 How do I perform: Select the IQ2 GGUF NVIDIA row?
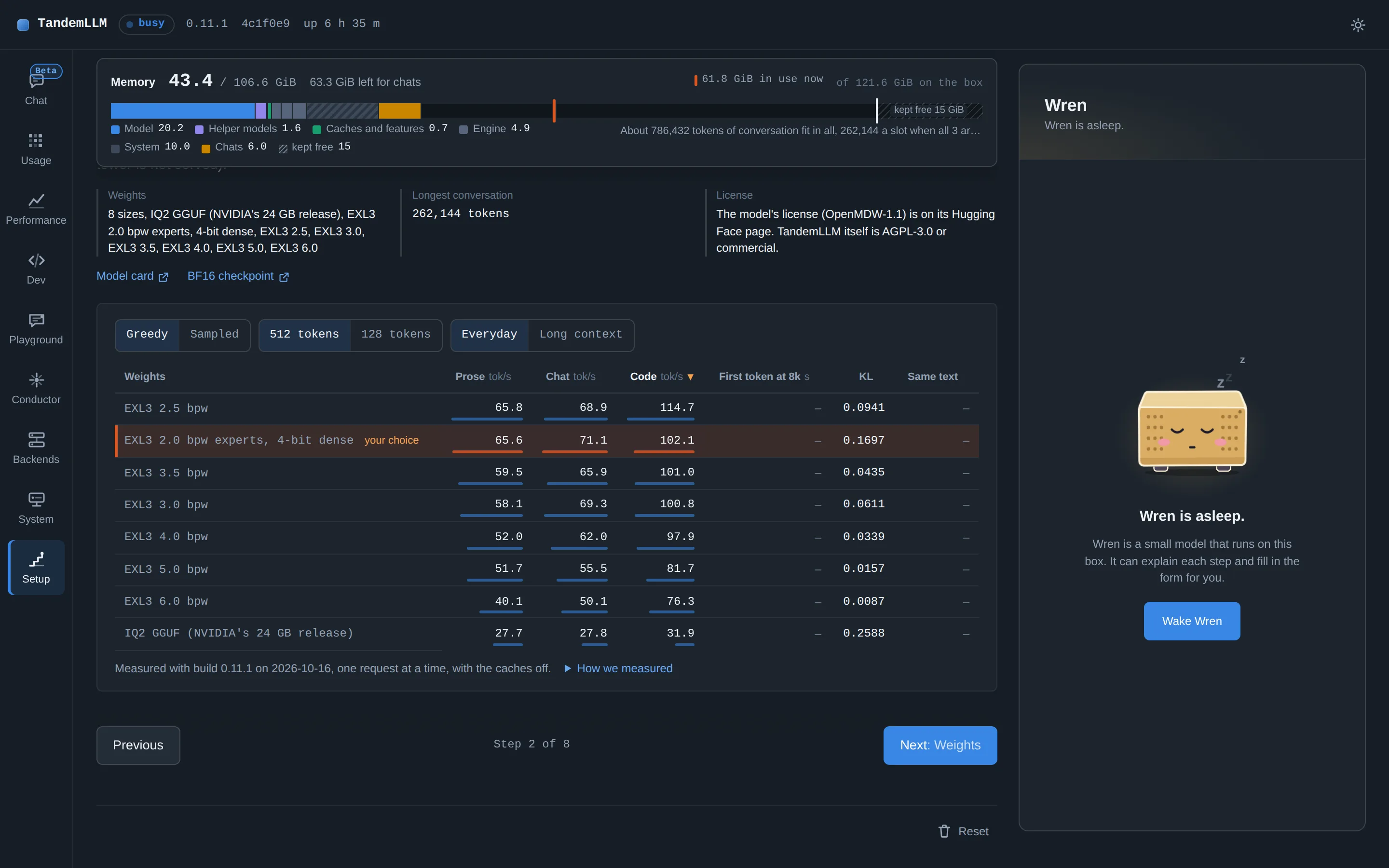pos(546,633)
